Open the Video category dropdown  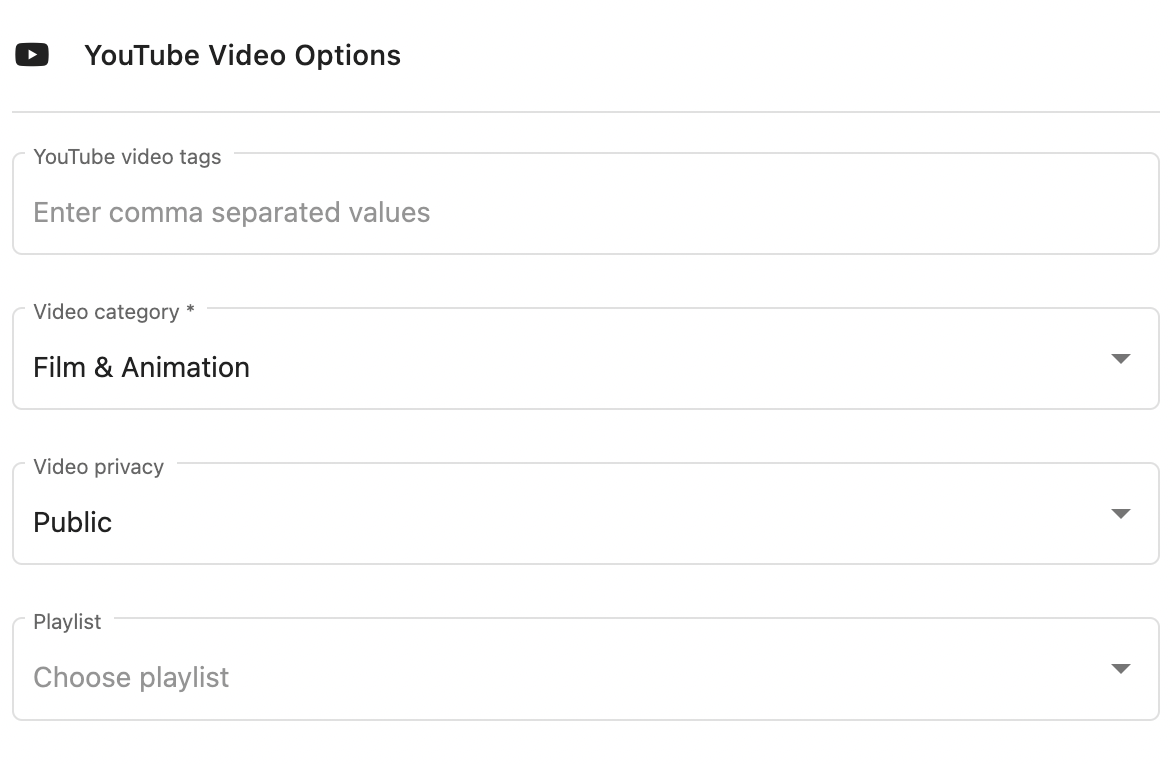(585, 367)
